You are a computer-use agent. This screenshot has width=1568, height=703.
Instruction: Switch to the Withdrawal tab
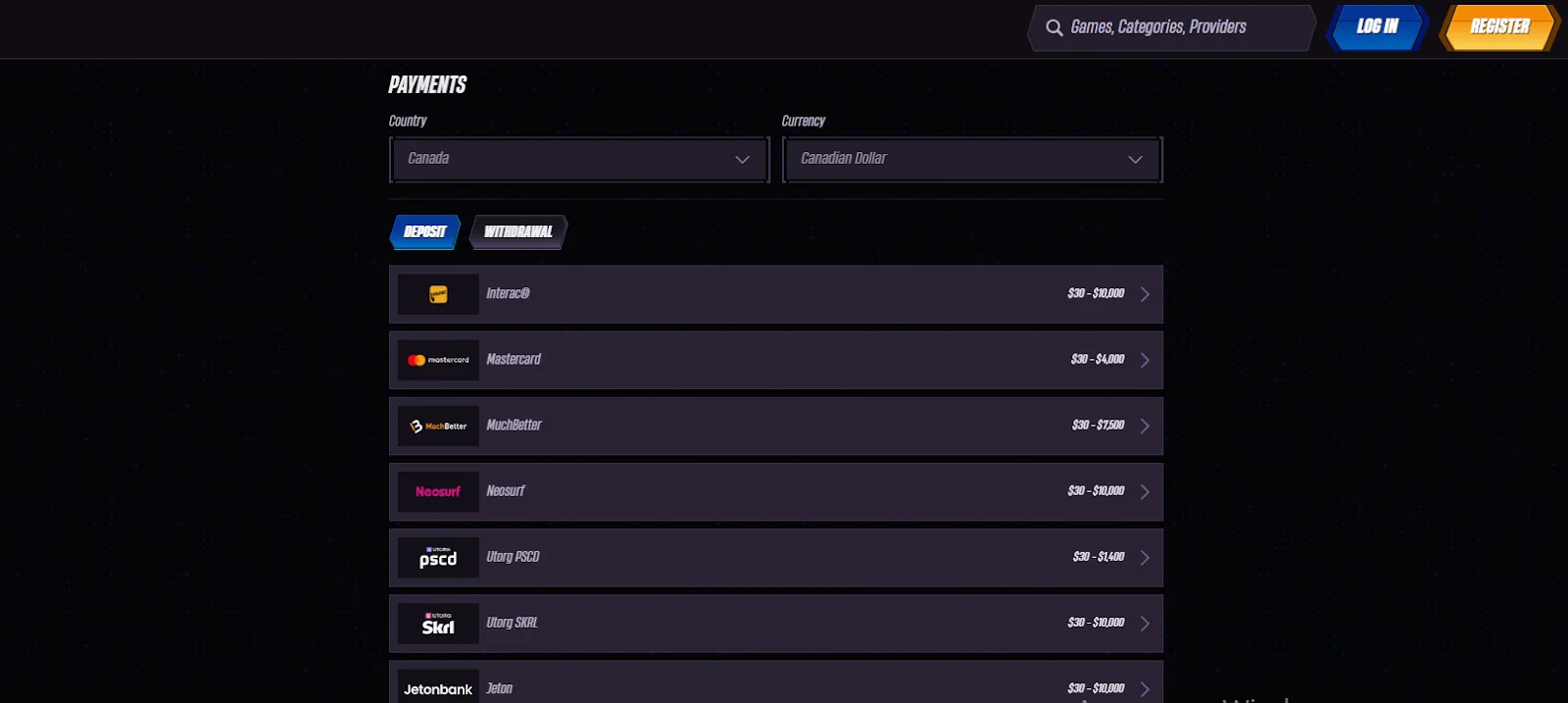(517, 232)
